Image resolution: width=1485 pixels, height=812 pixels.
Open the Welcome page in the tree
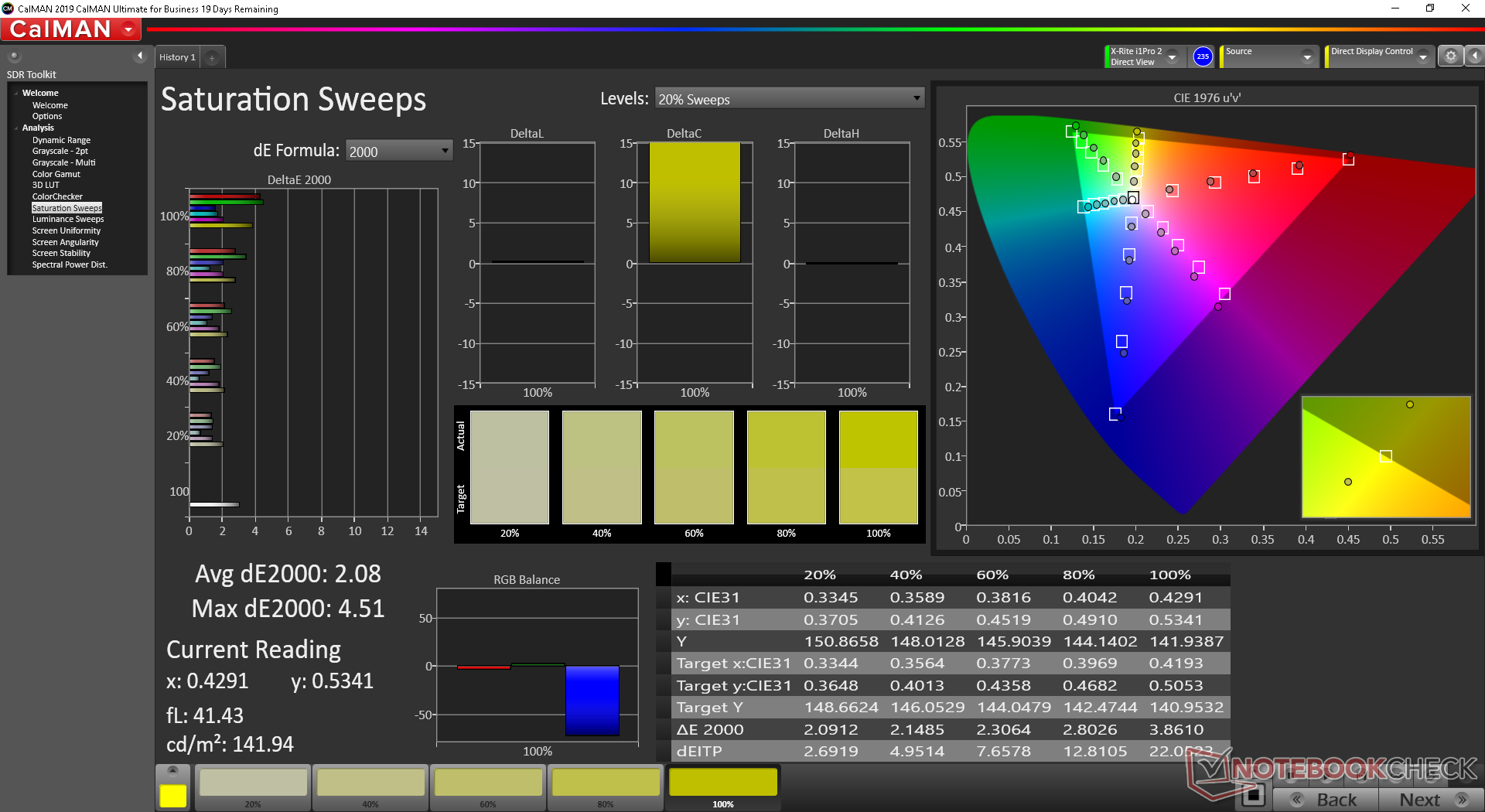[x=49, y=105]
